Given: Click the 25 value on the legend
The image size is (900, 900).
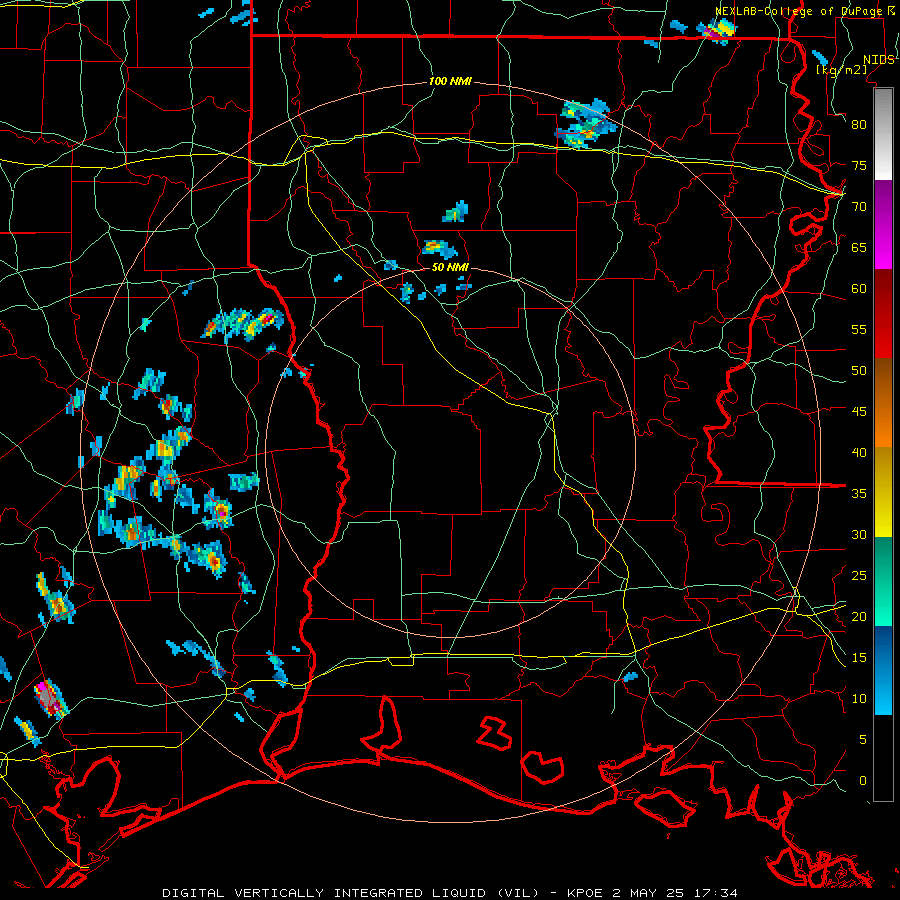Looking at the screenshot, I should [859, 576].
